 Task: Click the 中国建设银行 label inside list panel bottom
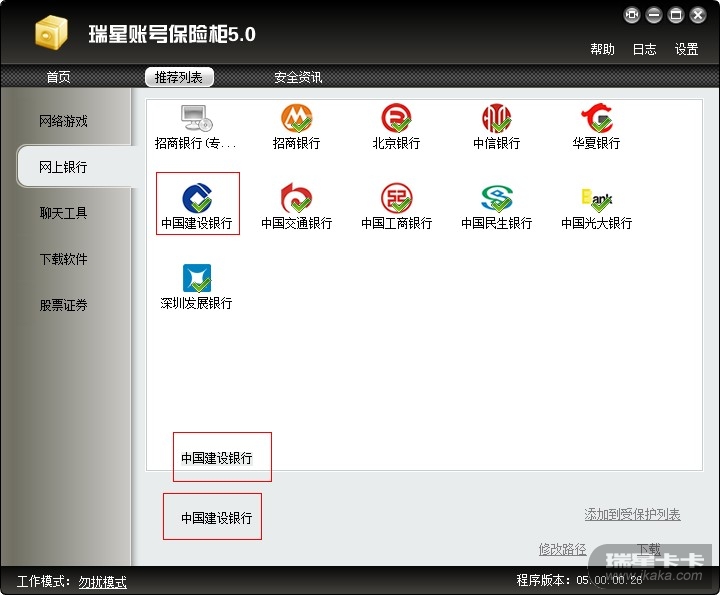pyautogui.click(x=217, y=458)
